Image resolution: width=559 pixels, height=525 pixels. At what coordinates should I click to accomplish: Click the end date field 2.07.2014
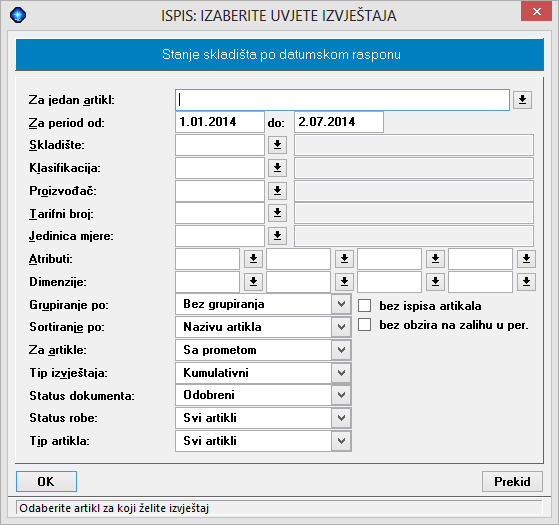[339, 122]
